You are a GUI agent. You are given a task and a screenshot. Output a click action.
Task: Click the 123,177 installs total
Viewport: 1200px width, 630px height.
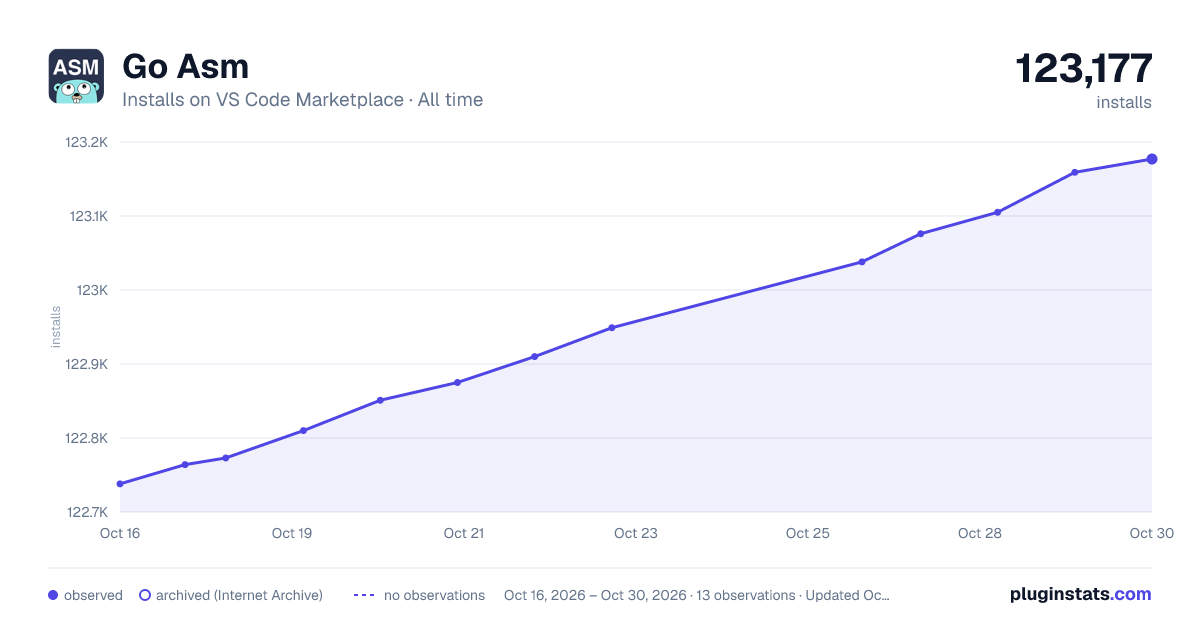coord(1084,69)
